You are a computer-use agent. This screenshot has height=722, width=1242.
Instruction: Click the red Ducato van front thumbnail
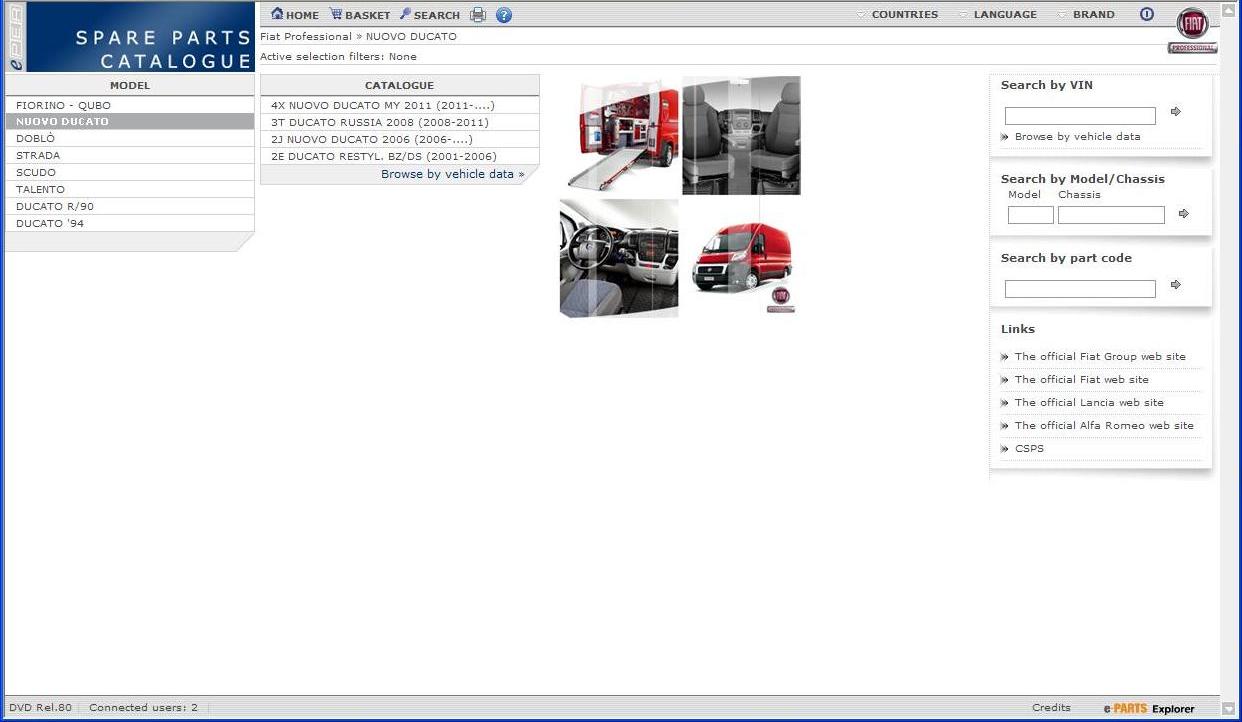(x=742, y=259)
